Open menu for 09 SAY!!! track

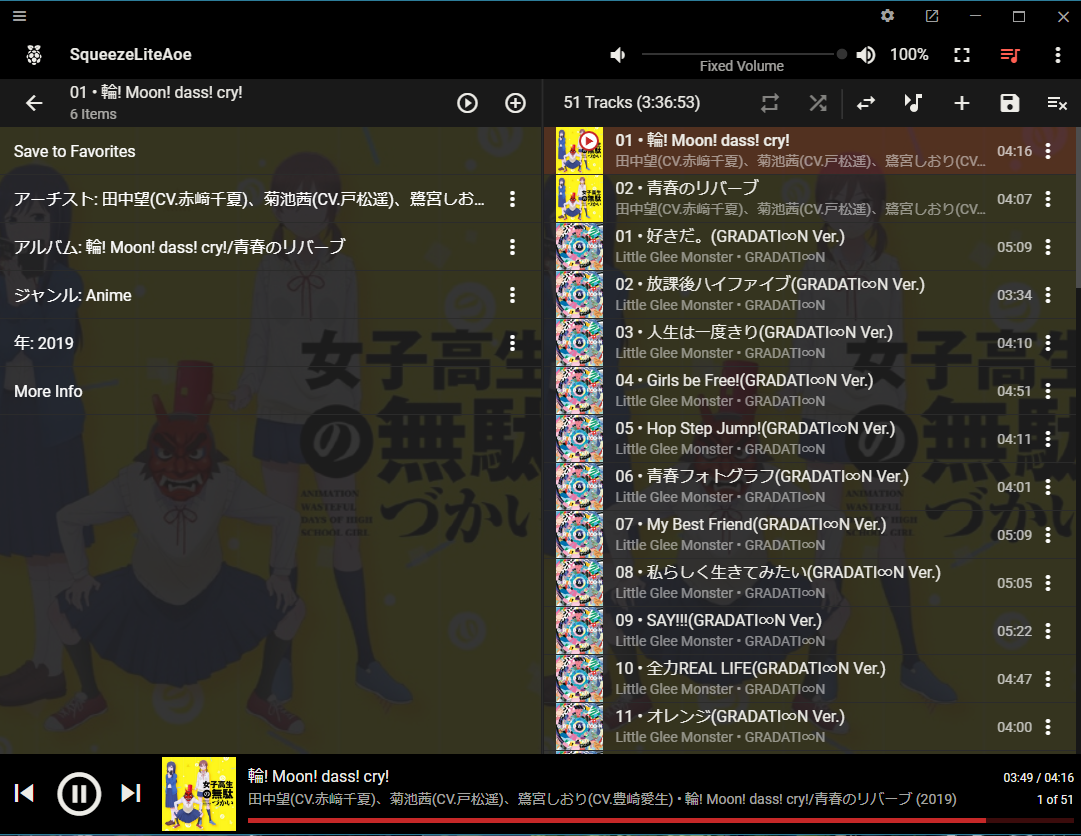coord(1048,631)
